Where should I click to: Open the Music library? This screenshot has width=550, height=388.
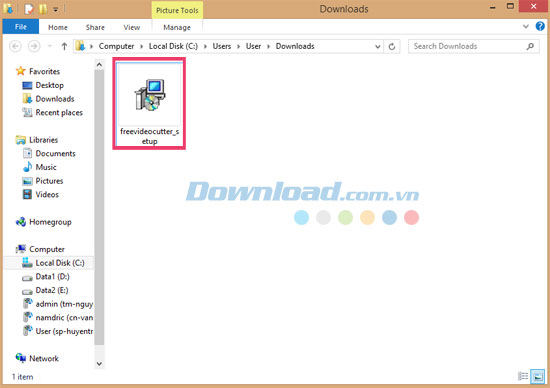(x=46, y=167)
